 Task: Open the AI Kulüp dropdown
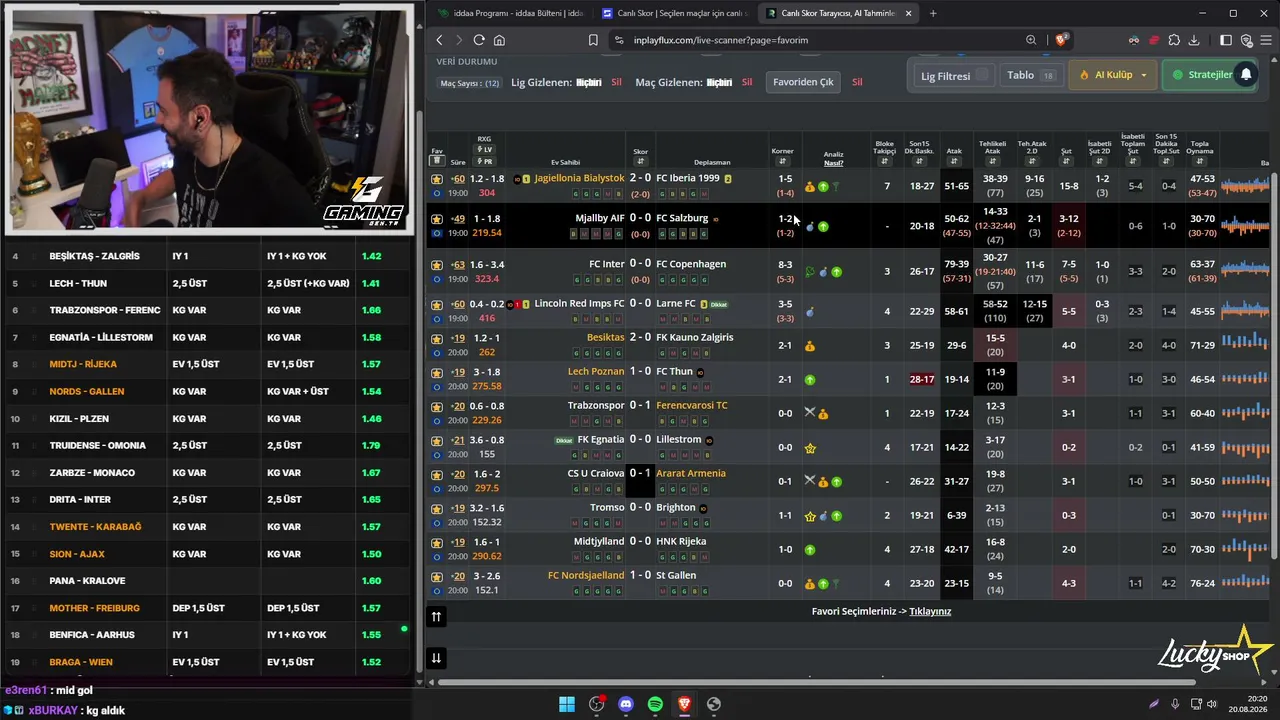pos(1113,75)
